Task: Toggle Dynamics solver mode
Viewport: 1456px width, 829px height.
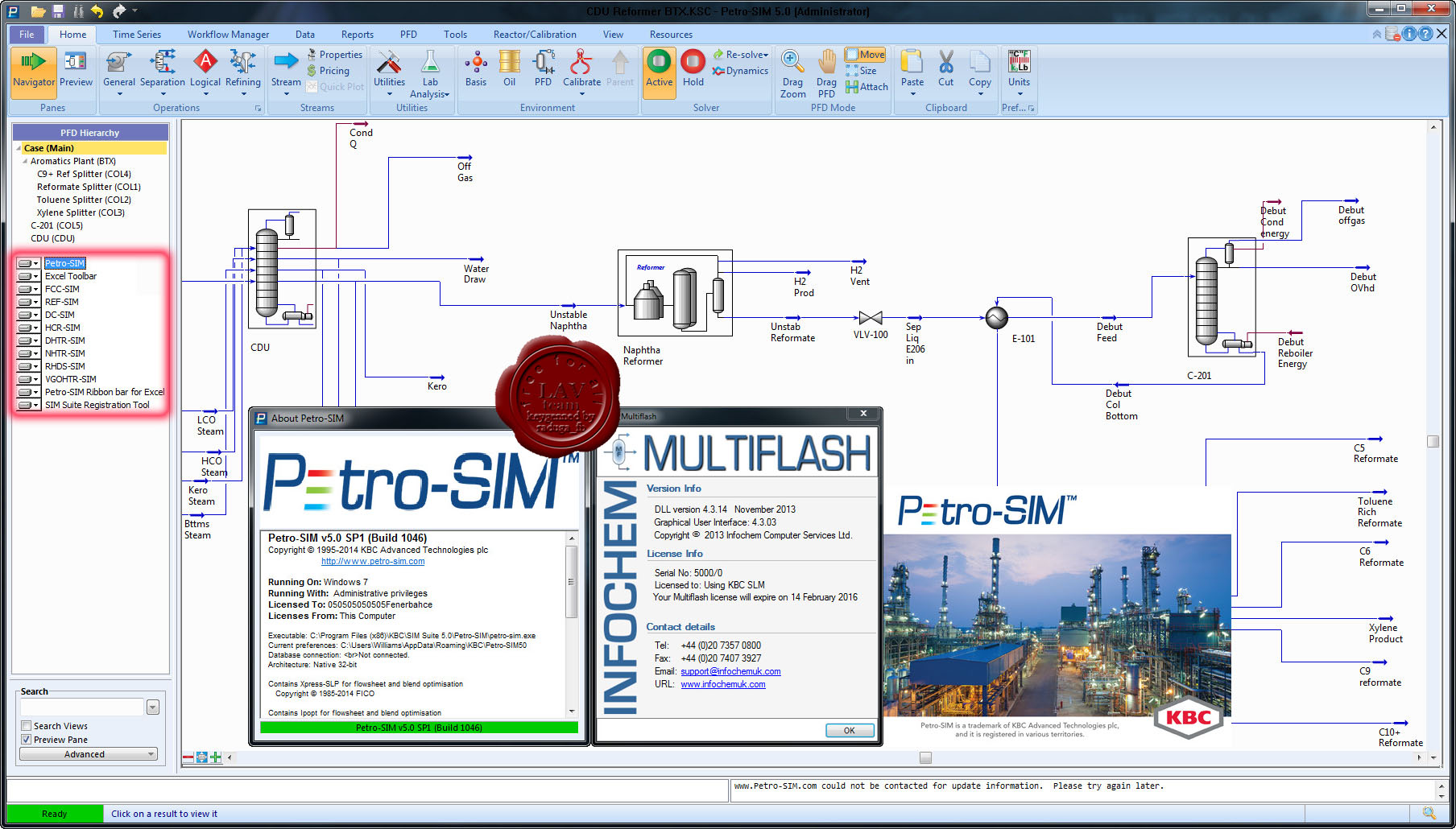Action: tap(740, 71)
